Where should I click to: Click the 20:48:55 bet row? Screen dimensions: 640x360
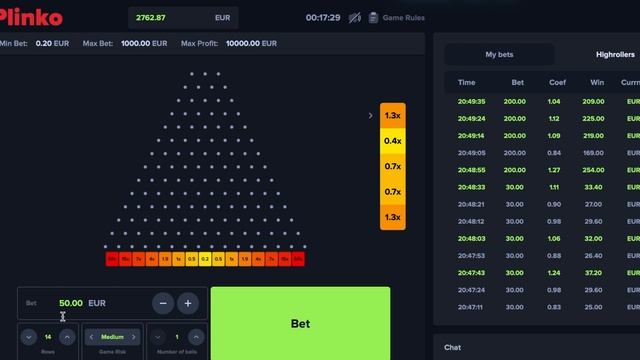click(x=542, y=170)
